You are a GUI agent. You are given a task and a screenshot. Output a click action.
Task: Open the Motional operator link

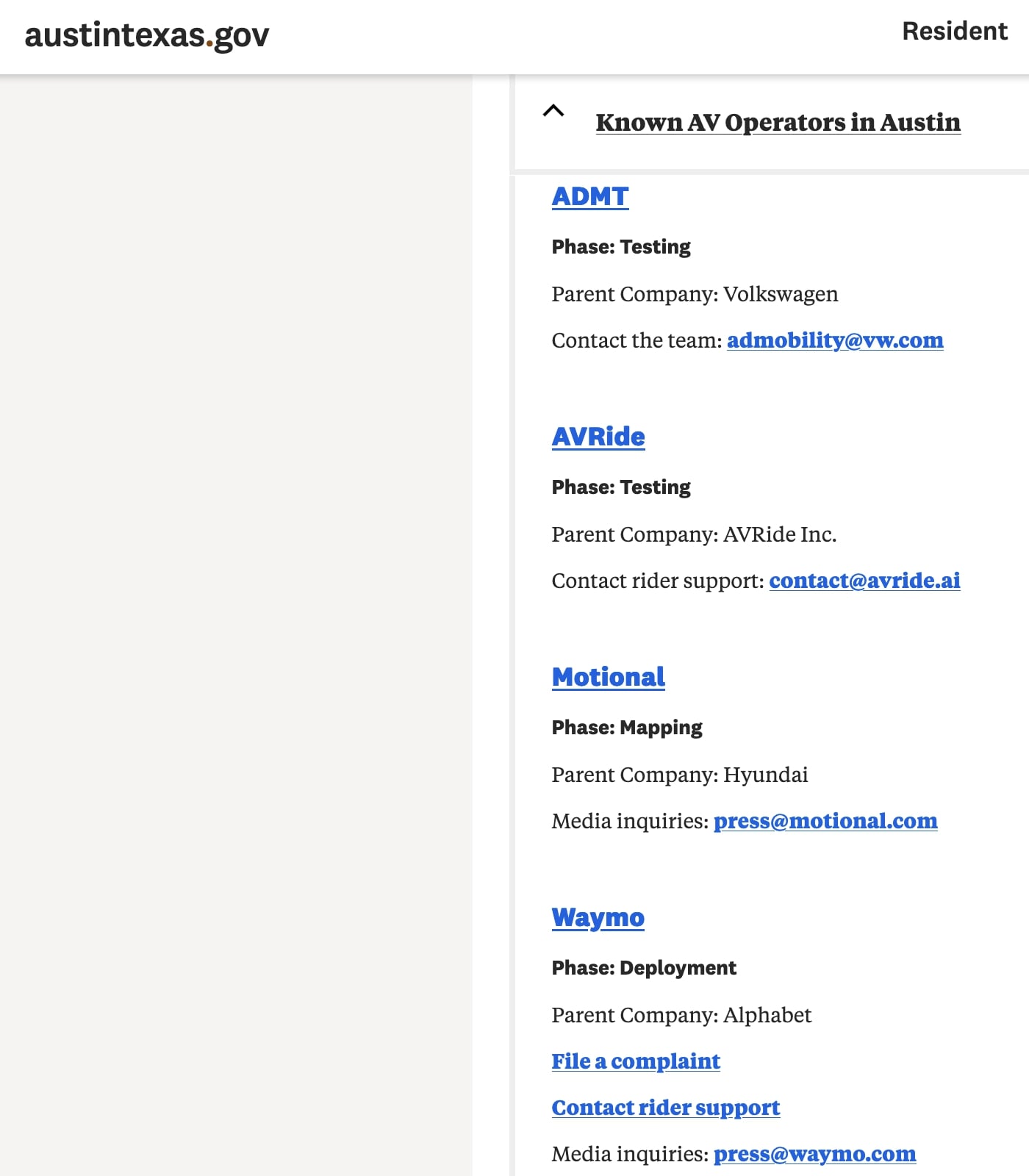coord(609,677)
